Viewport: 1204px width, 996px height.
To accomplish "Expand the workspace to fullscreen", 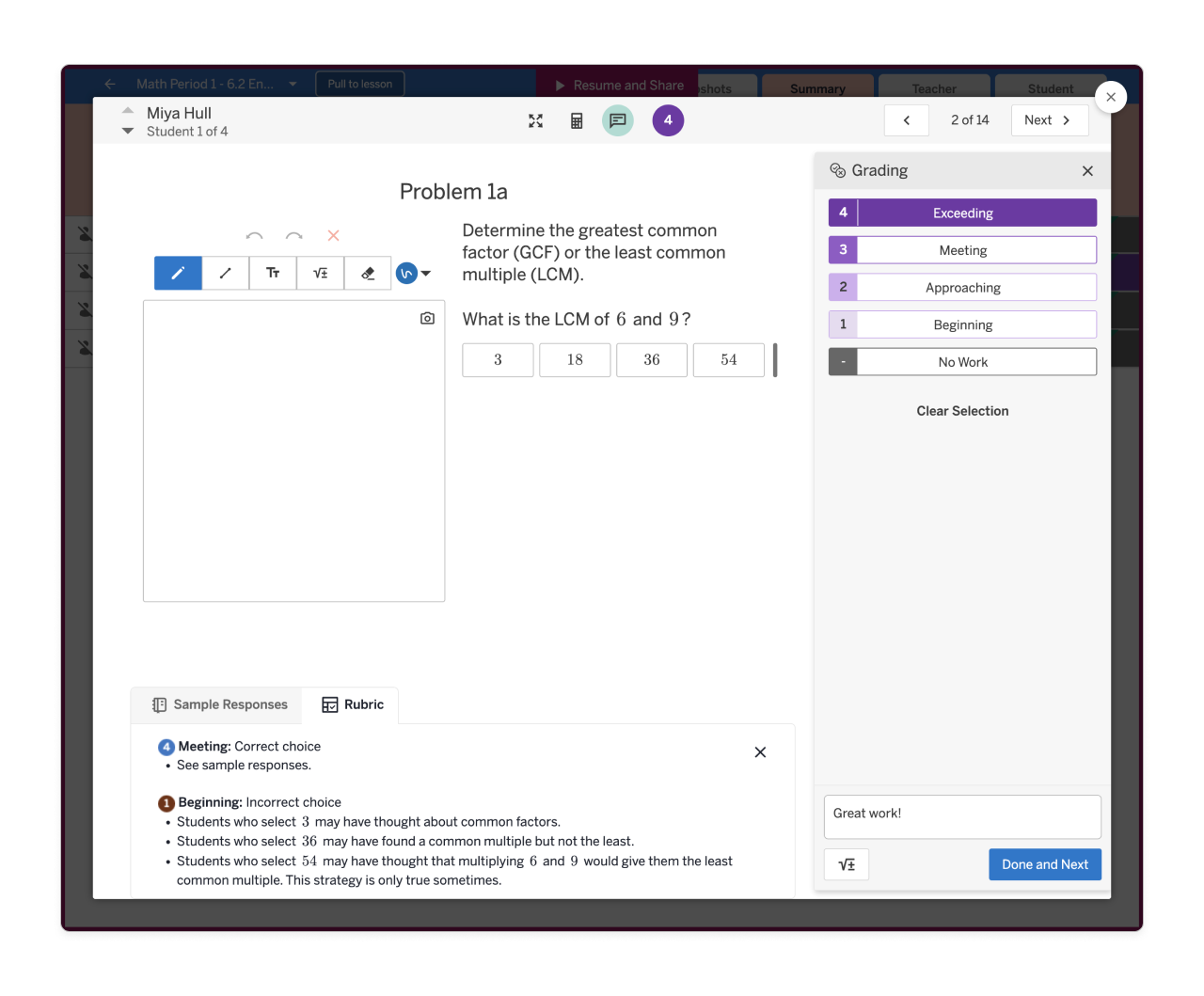I will 535,120.
